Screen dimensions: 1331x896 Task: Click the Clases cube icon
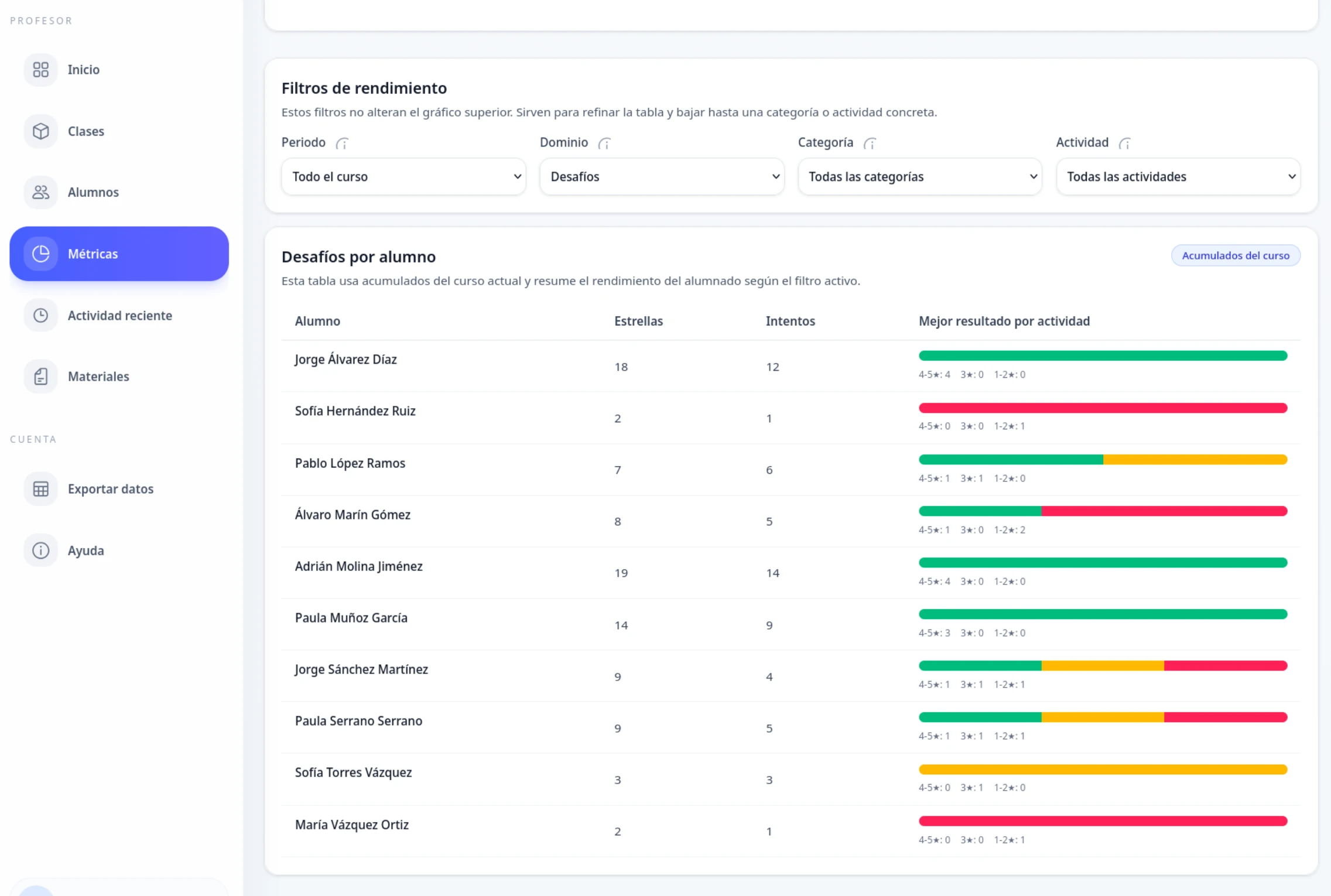point(40,131)
